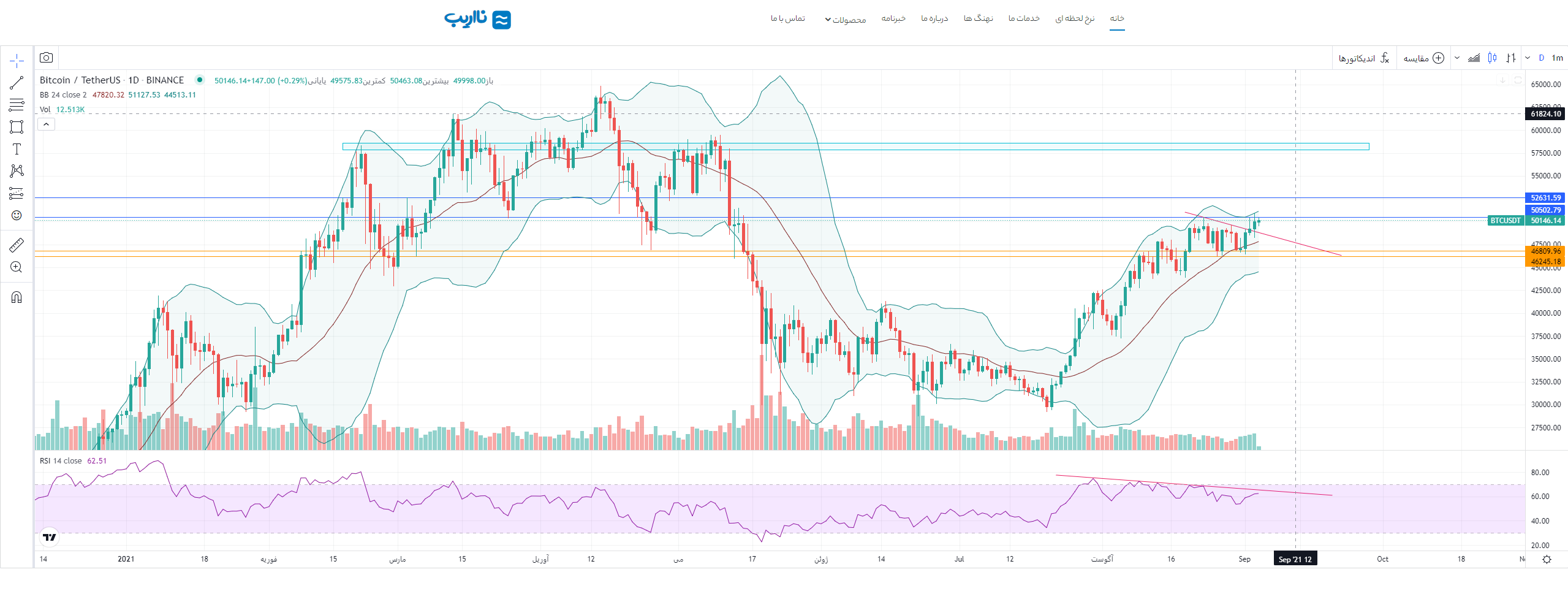Click the 46245.18 orange price label
The height and width of the screenshot is (591, 1568).
(x=1545, y=262)
